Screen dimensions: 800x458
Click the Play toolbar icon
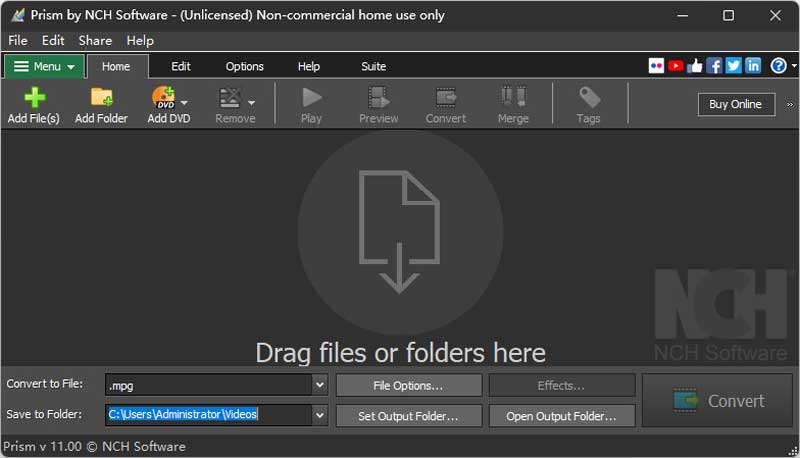(311, 97)
